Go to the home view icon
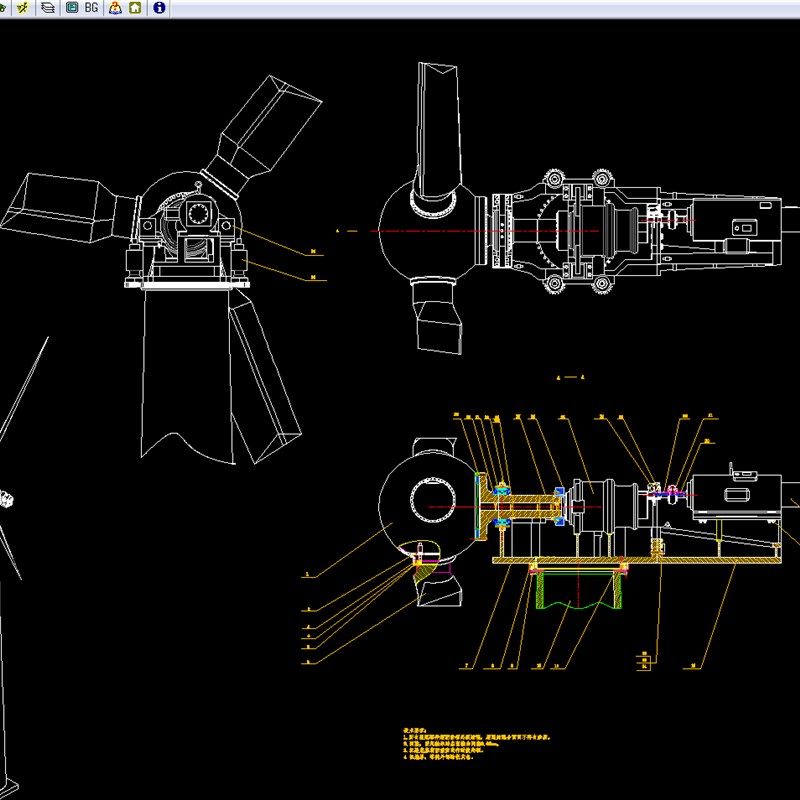The width and height of the screenshot is (800, 800). pyautogui.click(x=135, y=8)
